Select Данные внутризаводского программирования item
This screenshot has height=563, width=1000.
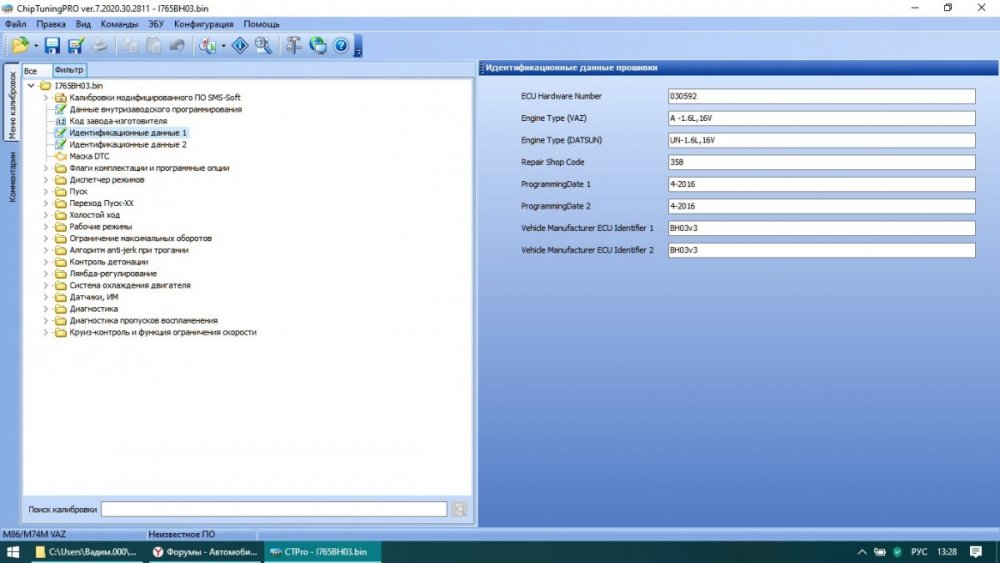coord(156,109)
